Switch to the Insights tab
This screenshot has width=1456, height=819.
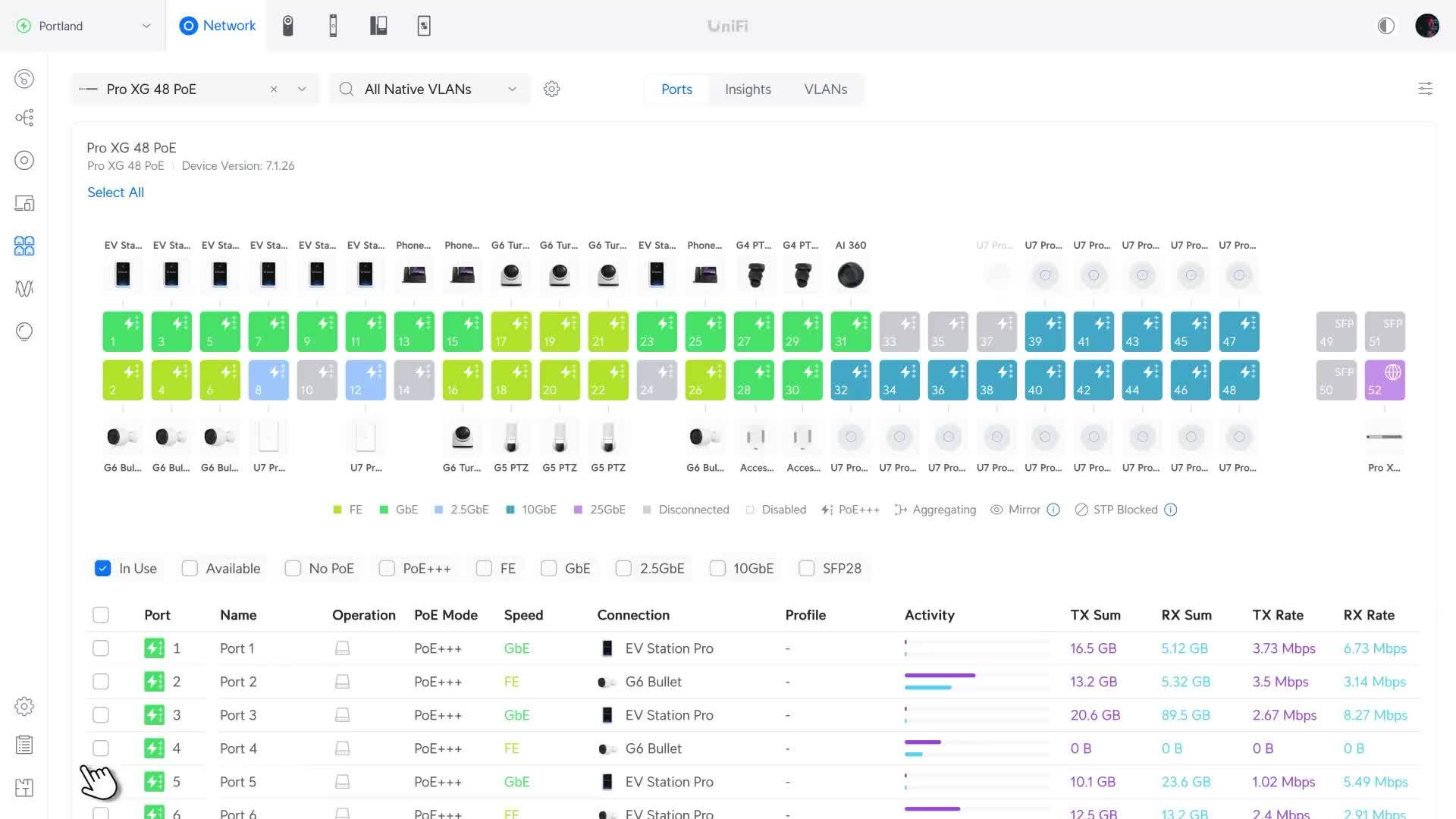tap(747, 89)
